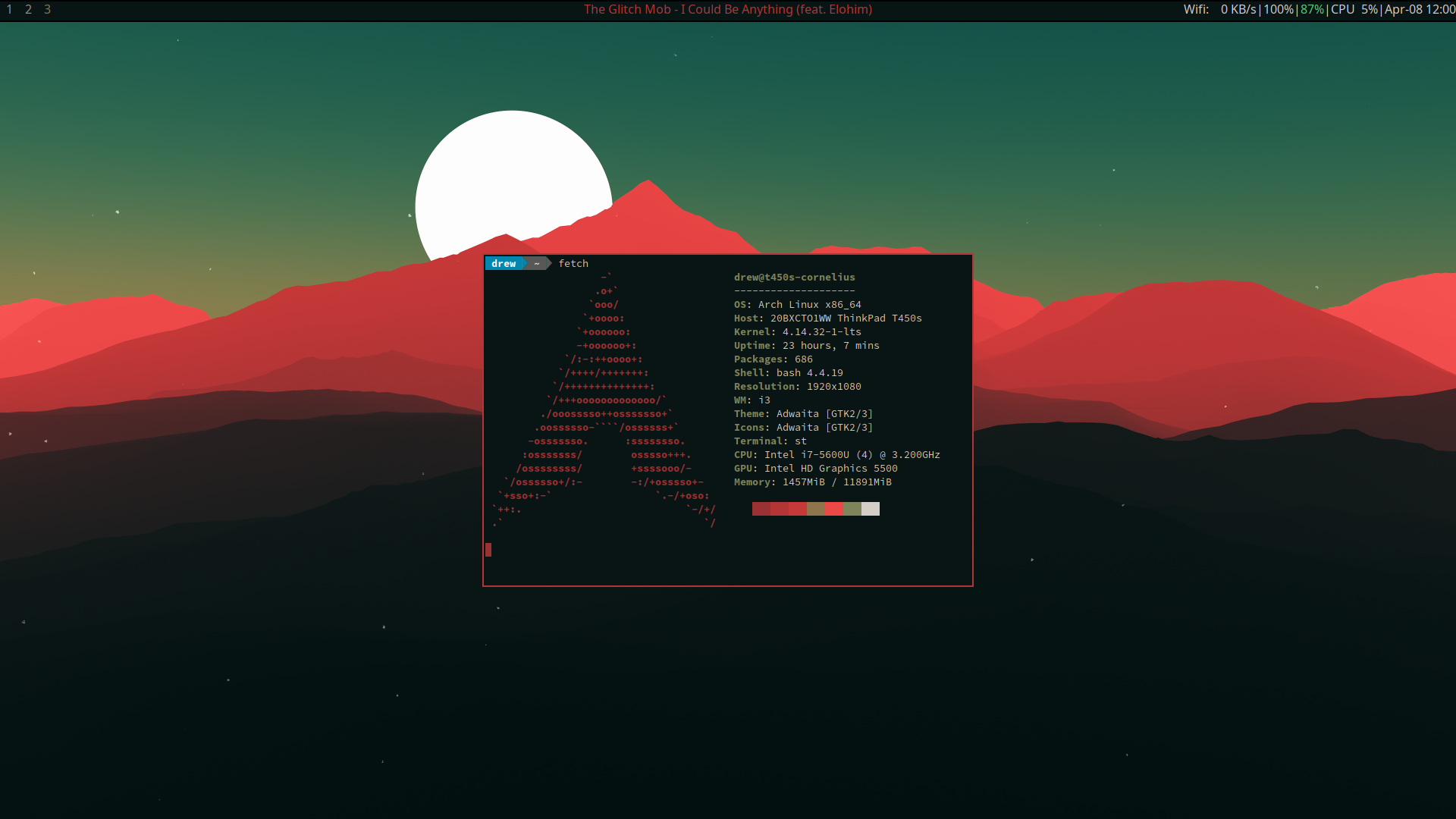Click the Glitch Mob now-playing song title
Screen dimensions: 1456x819
tap(727, 10)
